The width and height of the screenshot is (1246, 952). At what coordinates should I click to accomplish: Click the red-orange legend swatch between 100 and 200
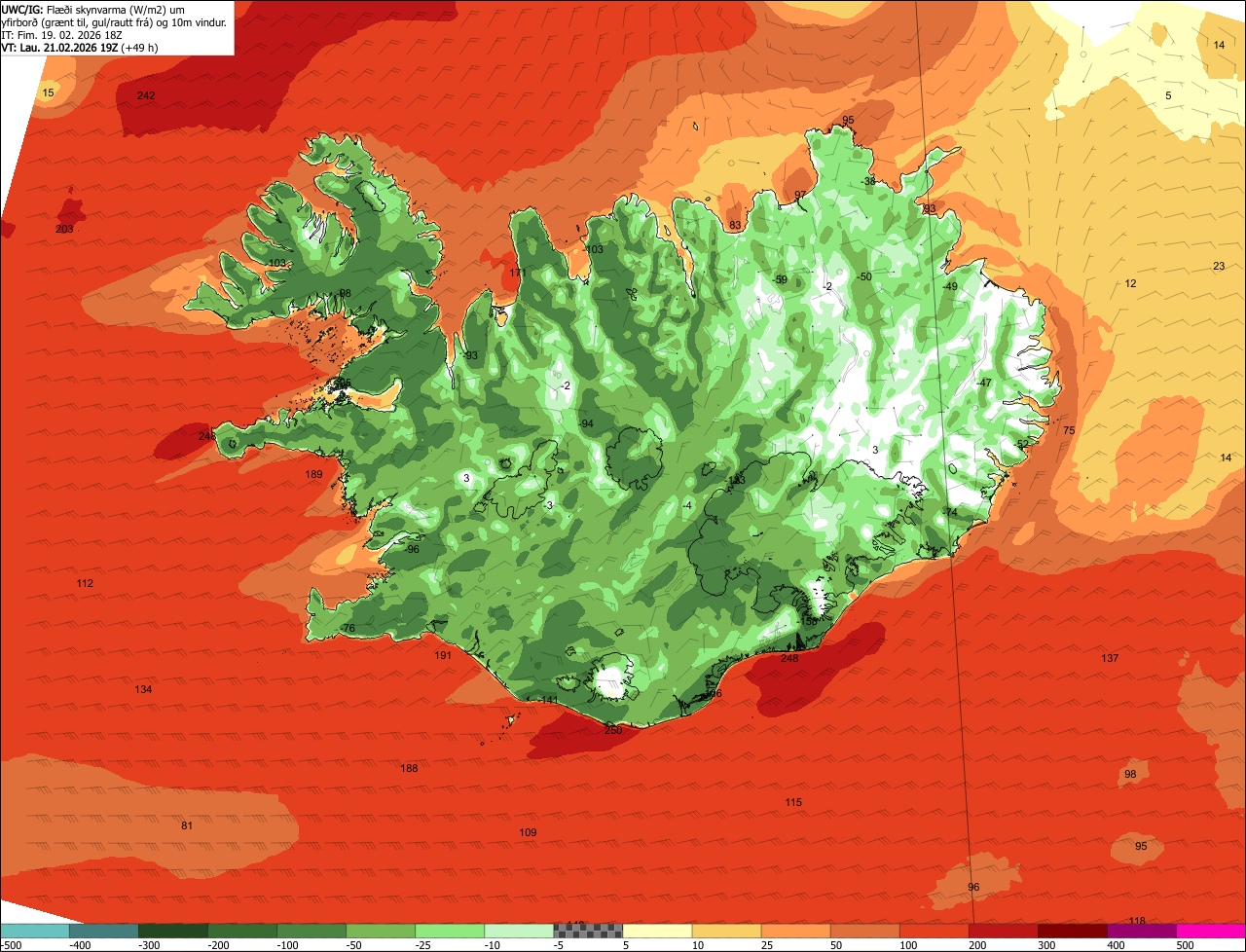(934, 931)
